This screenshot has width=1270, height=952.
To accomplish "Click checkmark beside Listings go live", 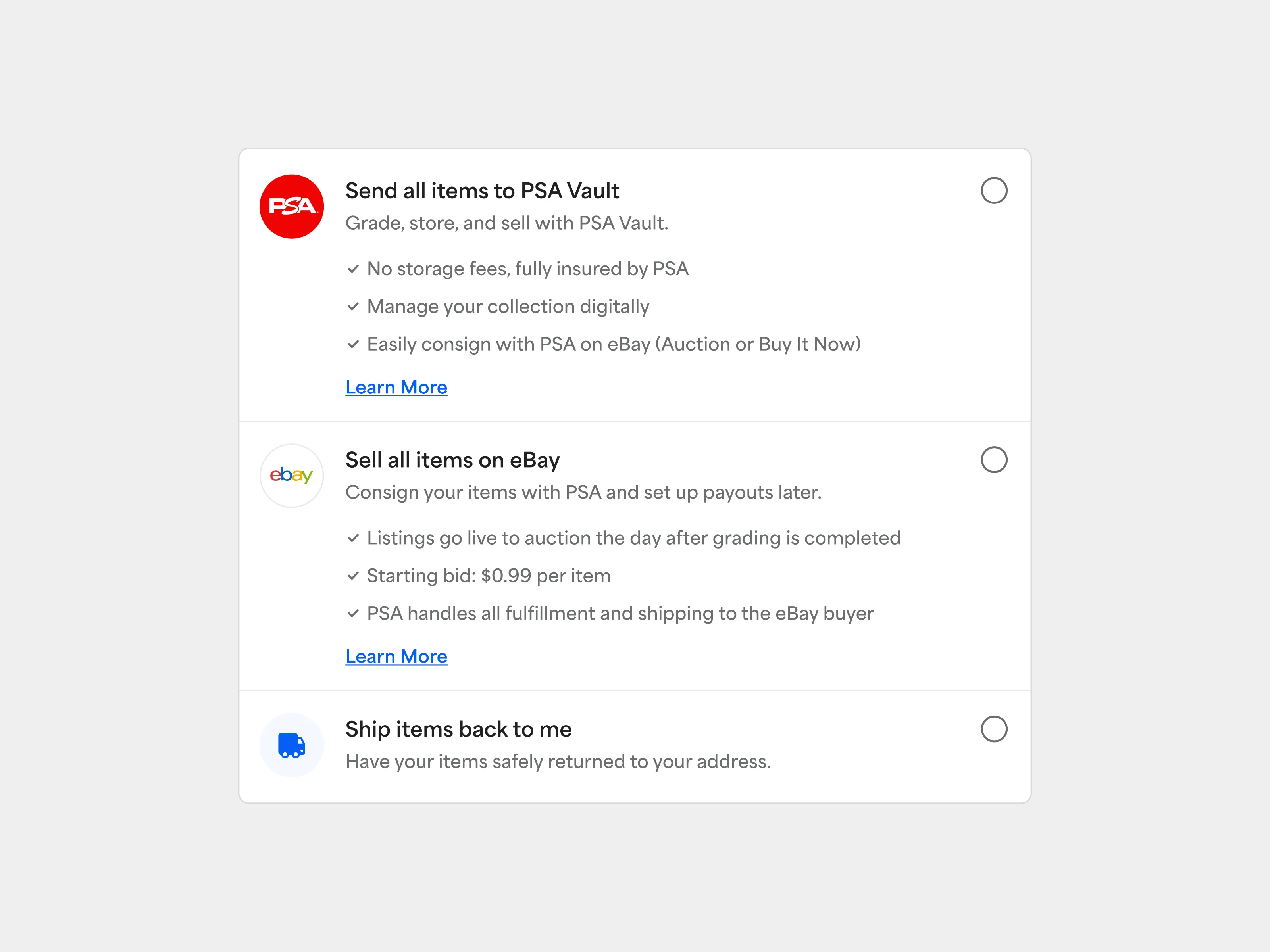I will [x=353, y=538].
